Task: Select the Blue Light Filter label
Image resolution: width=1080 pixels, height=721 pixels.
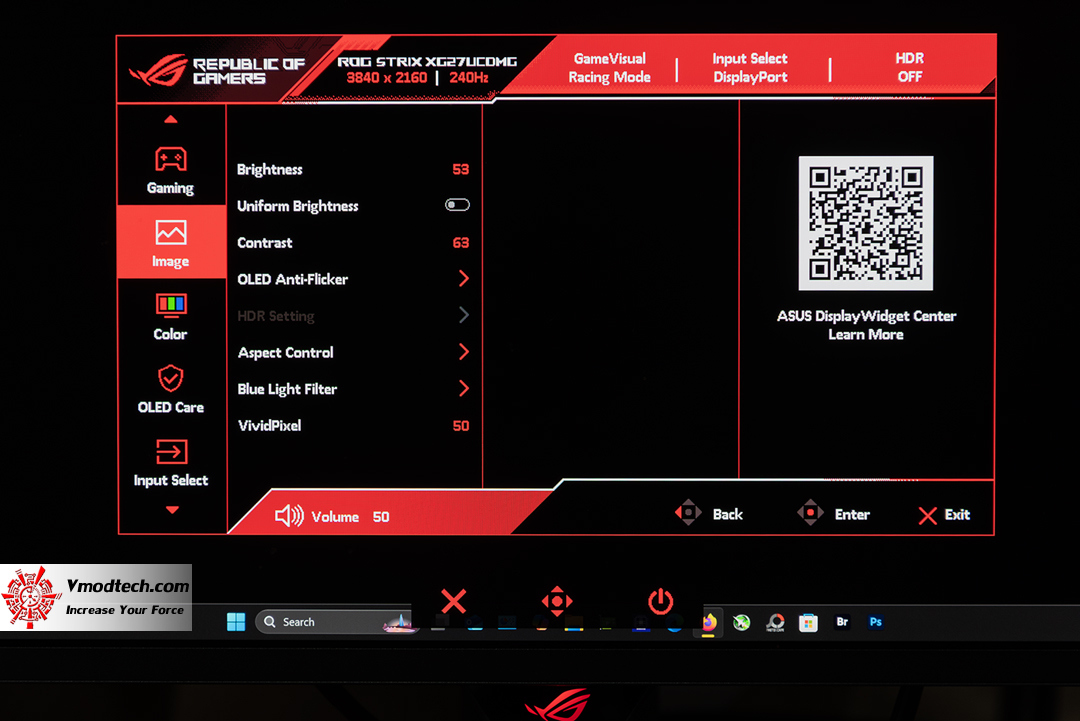Action: [x=287, y=389]
